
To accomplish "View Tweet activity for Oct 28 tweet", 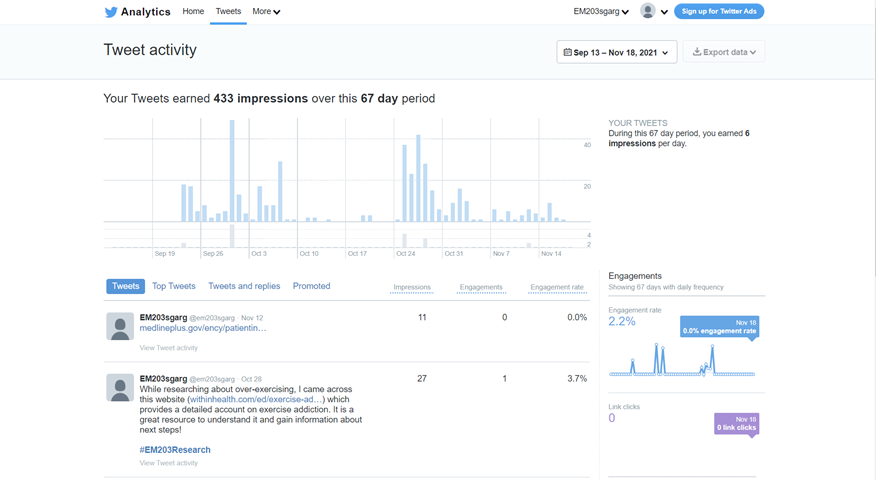I will pyautogui.click(x=169, y=463).
